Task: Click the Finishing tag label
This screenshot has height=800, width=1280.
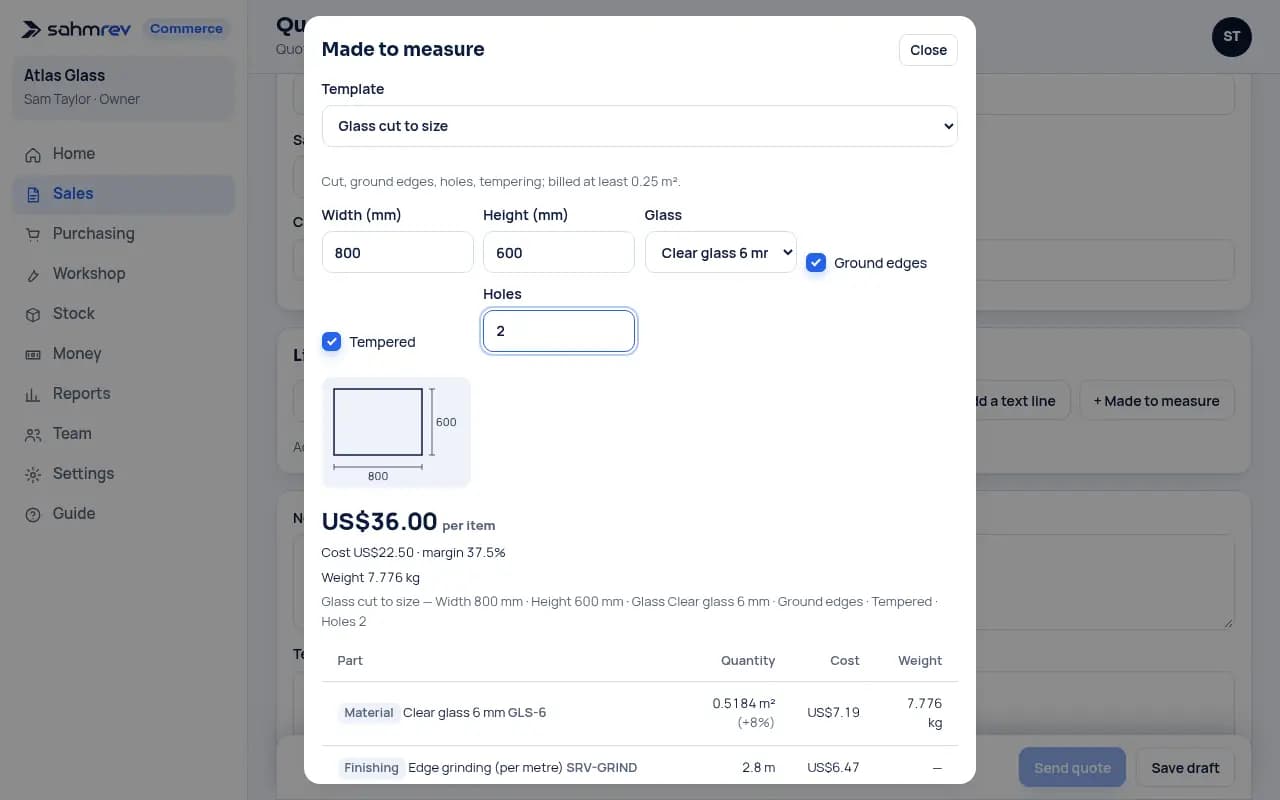Action: [371, 768]
